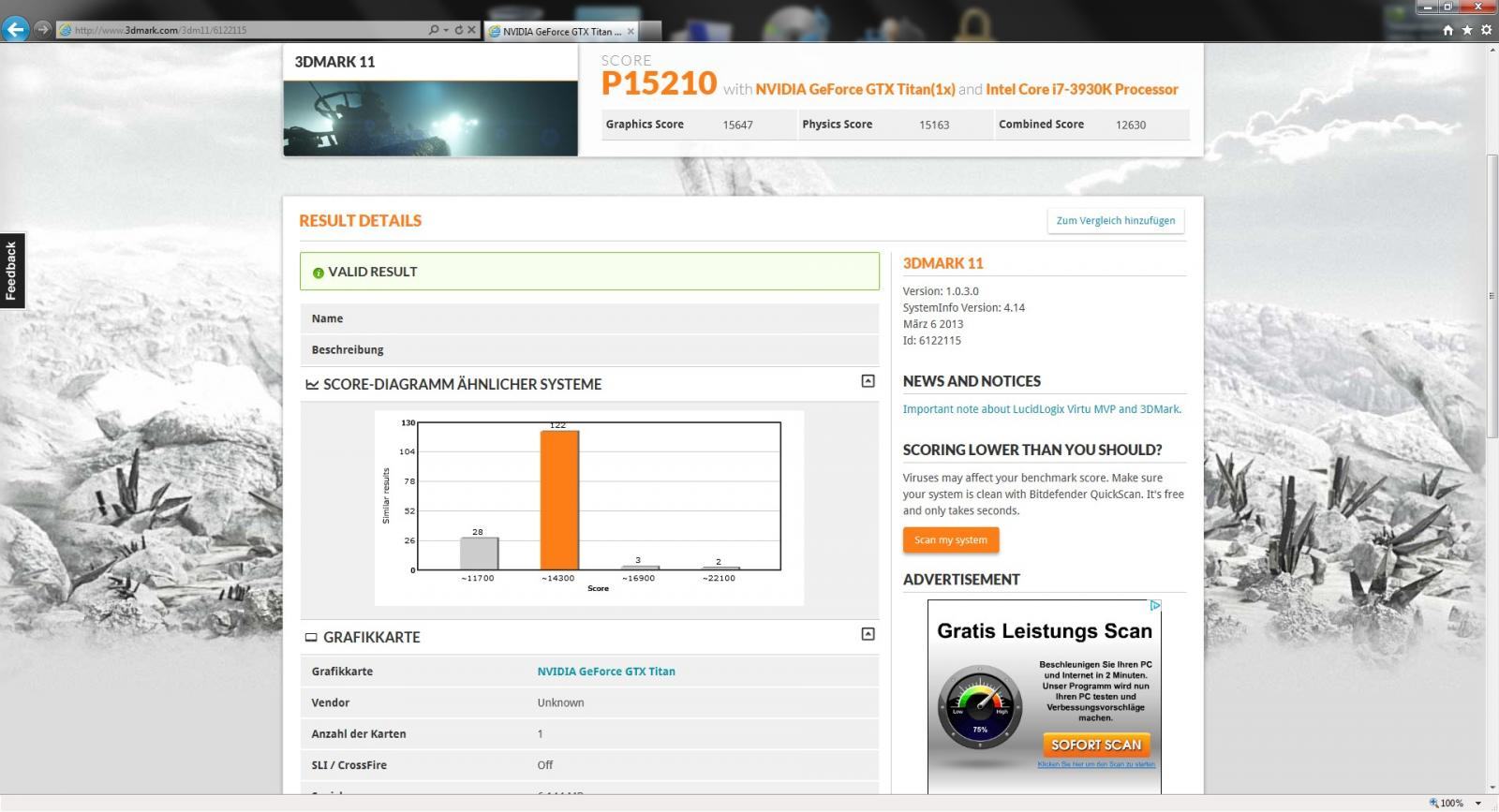This screenshot has width=1499, height=812.
Task: Open the LucidLogix Virtu MVP notice link
Action: (1042, 409)
